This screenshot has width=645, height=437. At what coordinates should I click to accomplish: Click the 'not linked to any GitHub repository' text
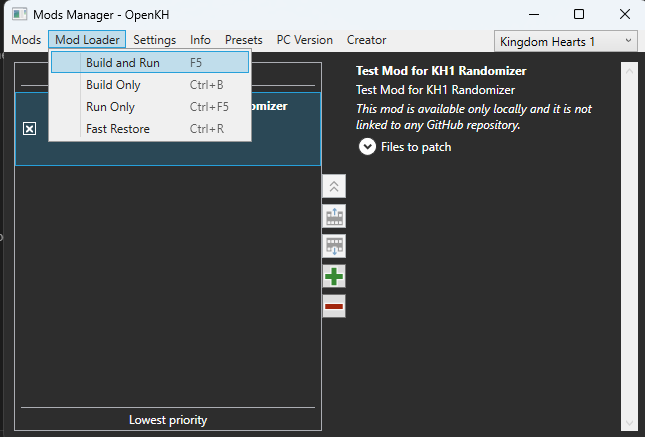(x=474, y=117)
